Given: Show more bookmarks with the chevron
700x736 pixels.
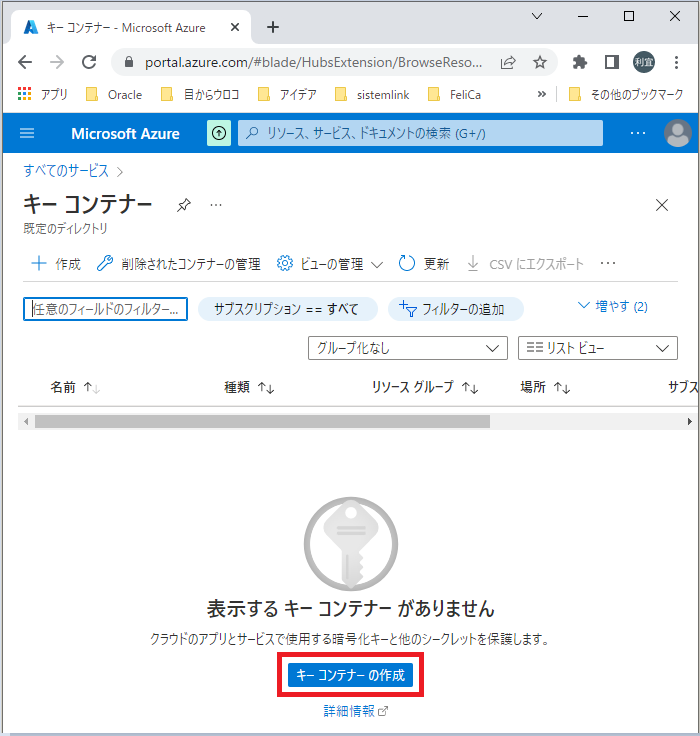Looking at the screenshot, I should pyautogui.click(x=542, y=94).
